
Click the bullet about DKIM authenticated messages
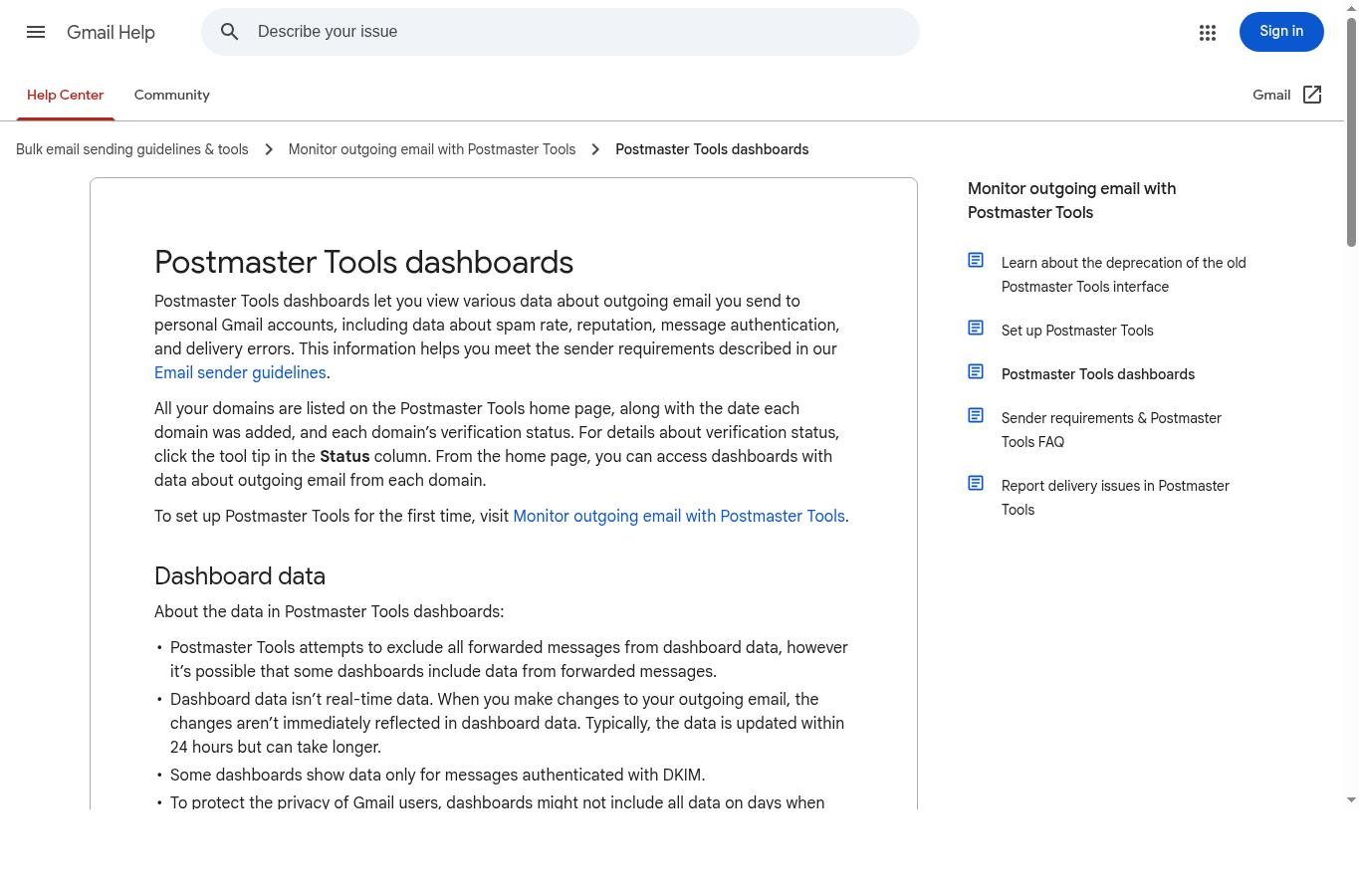pos(437,775)
